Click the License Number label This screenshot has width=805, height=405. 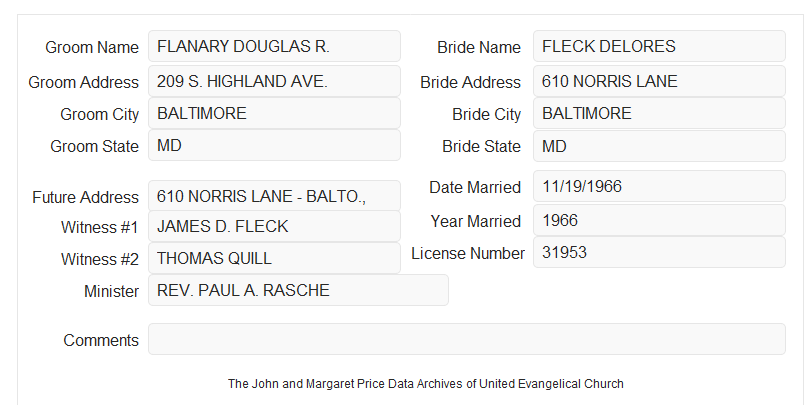(468, 253)
